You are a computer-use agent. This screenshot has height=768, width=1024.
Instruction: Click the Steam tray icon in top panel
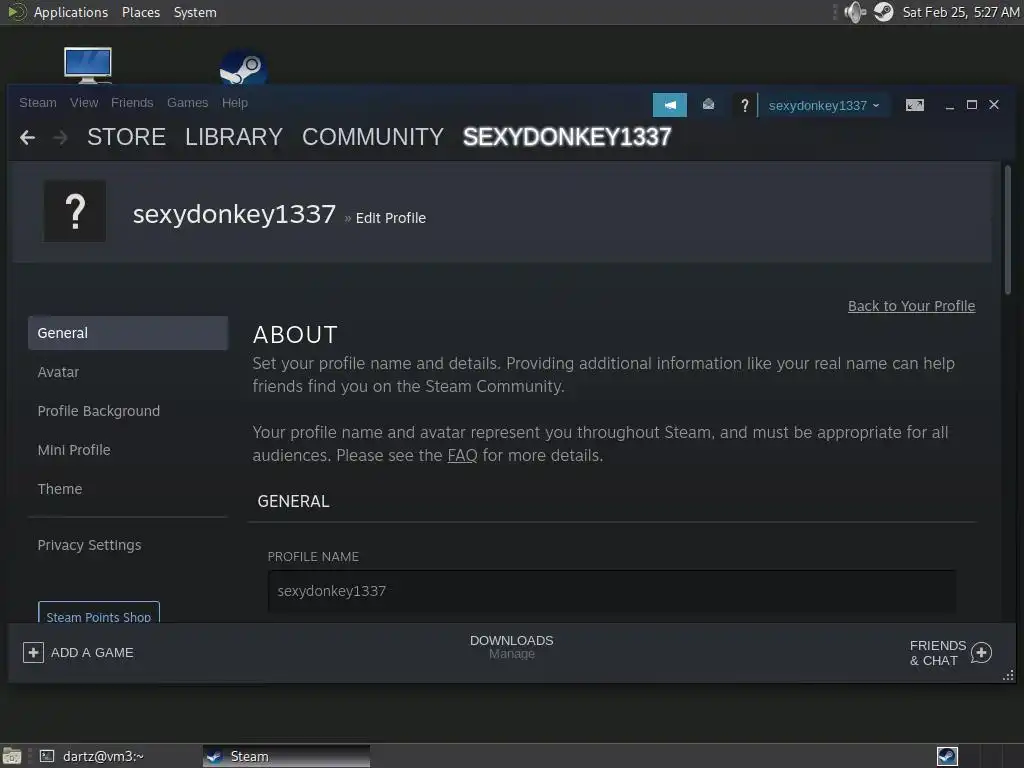(884, 12)
